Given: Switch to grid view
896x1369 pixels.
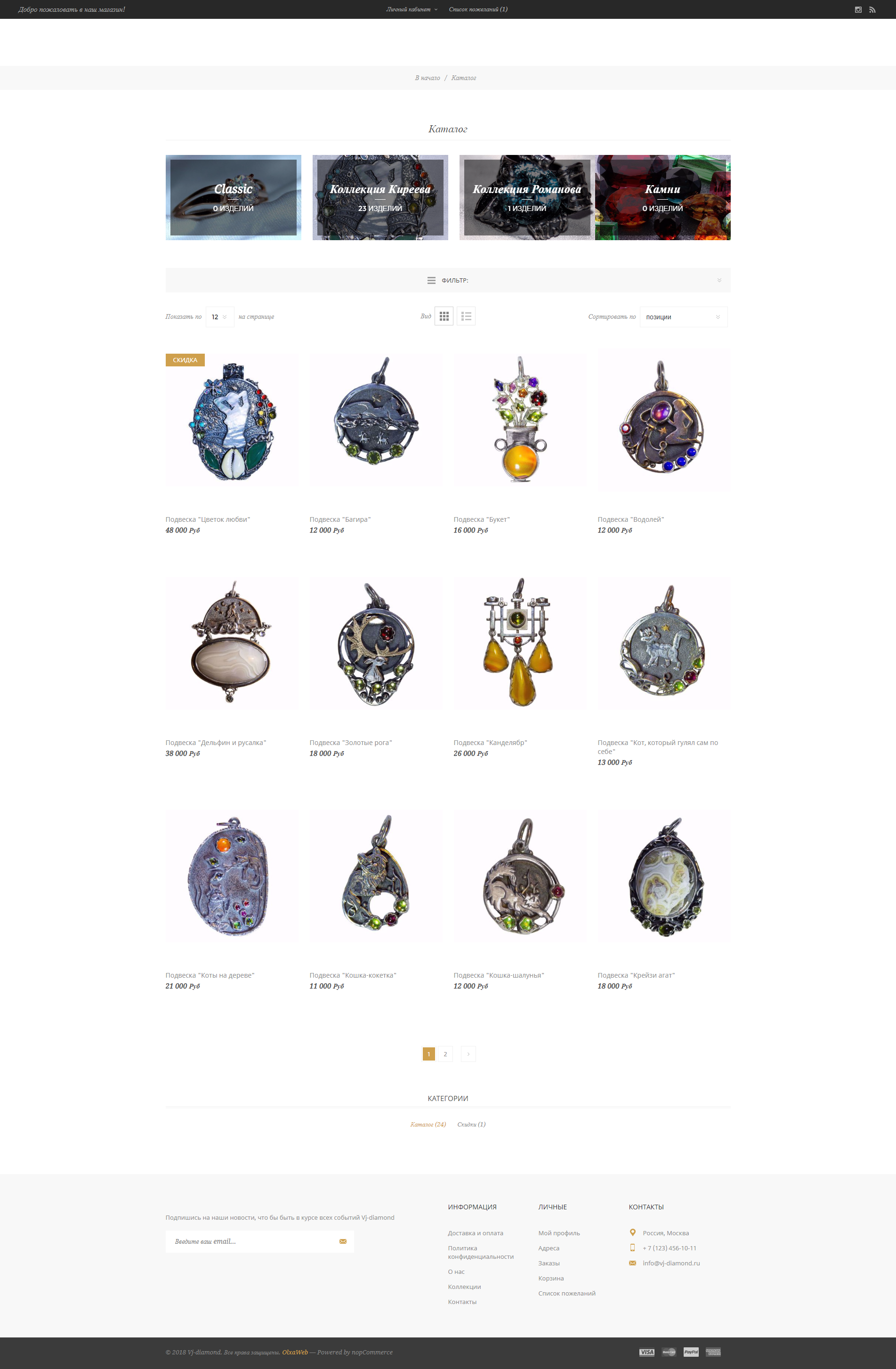Looking at the screenshot, I should tap(444, 316).
